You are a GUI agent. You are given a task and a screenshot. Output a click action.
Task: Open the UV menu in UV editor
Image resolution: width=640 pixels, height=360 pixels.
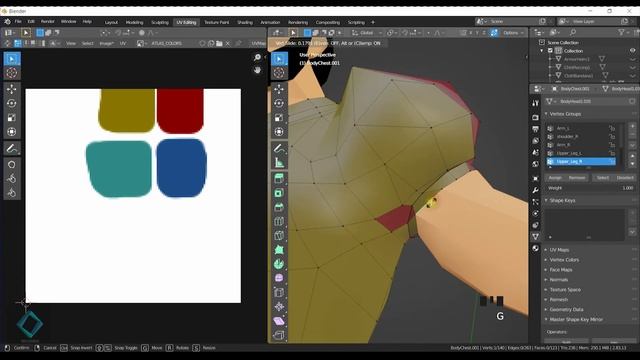[122, 43]
